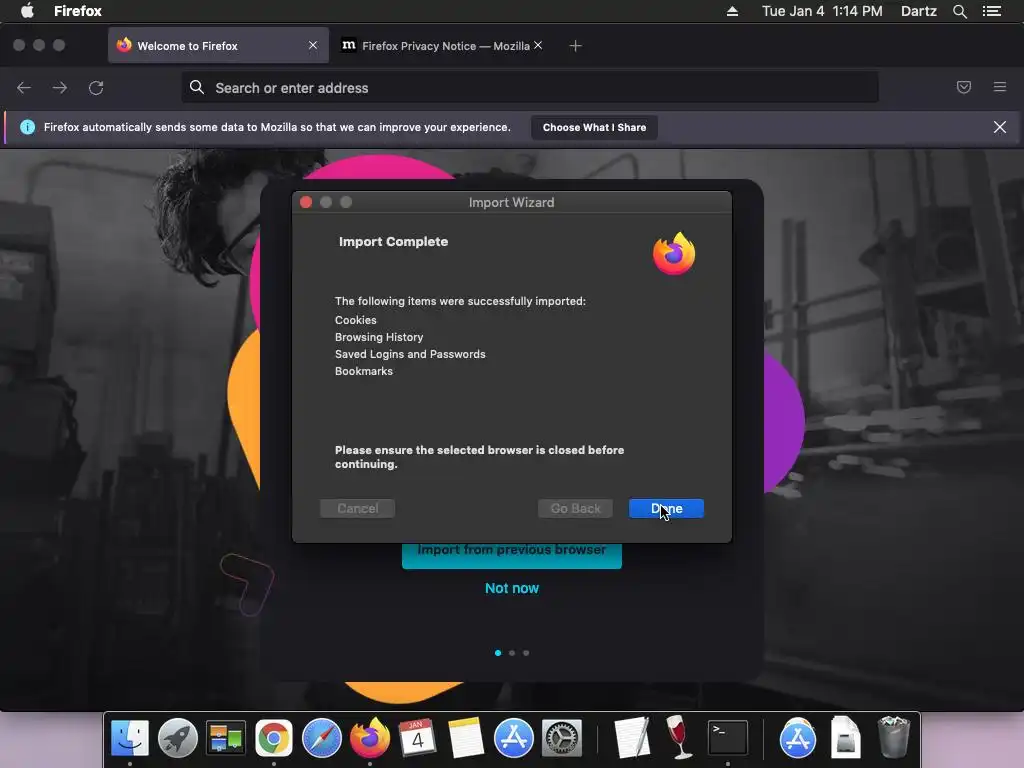Launch Safari from the Dock
The width and height of the screenshot is (1024, 768).
point(321,738)
